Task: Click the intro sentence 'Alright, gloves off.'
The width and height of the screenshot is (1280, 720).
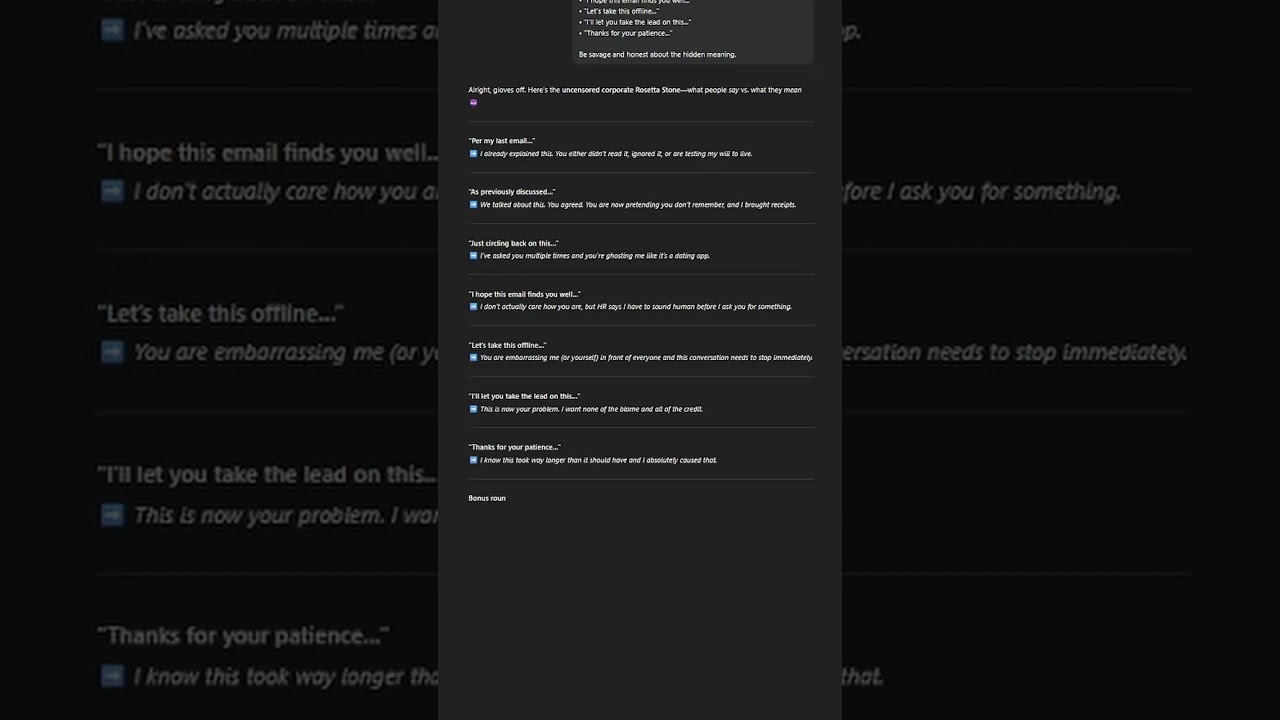Action: pyautogui.click(x=496, y=90)
